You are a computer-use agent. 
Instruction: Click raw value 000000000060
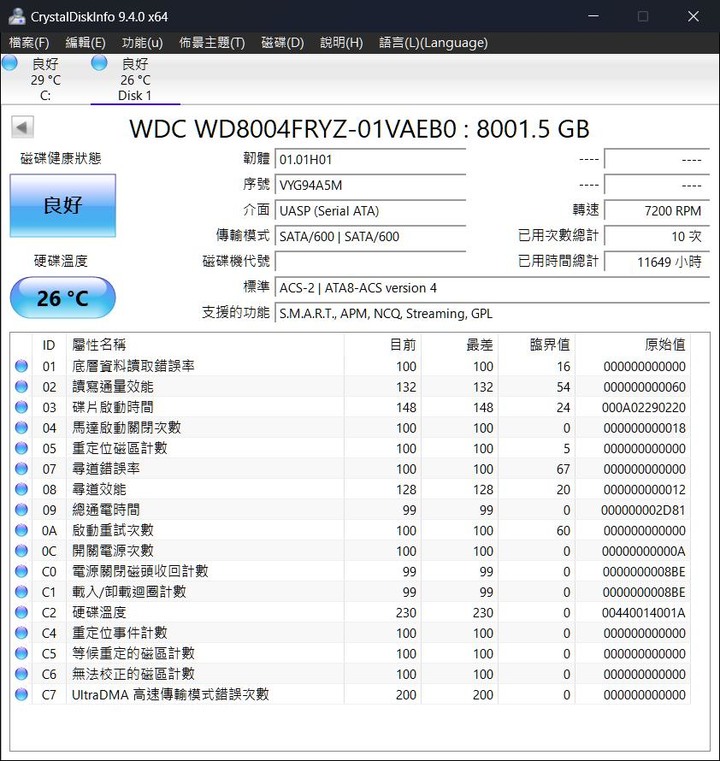coord(644,387)
